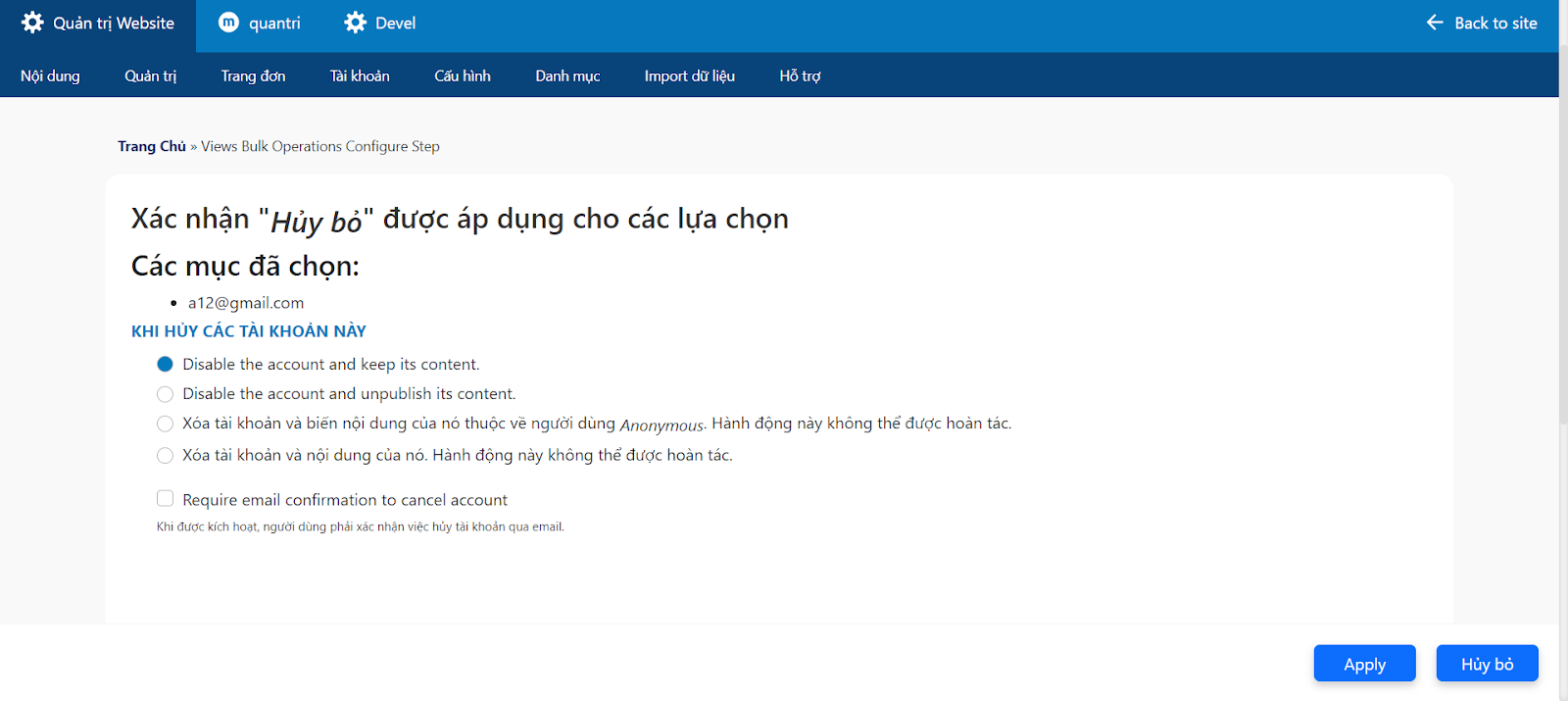
Task: Open the Import dữ liệu menu
Action: tap(689, 75)
